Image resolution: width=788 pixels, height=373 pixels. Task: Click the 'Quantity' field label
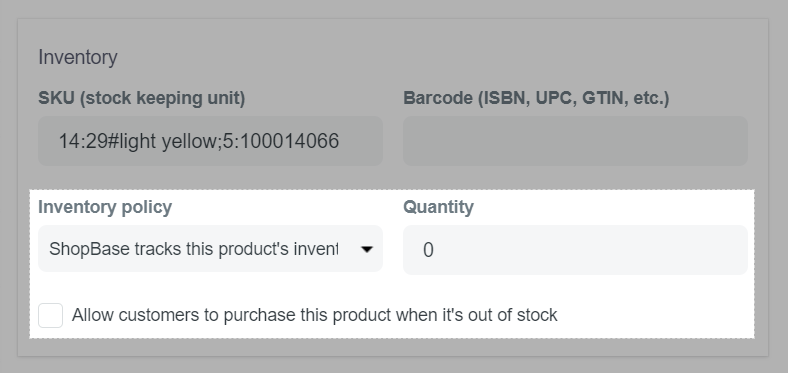pos(438,207)
